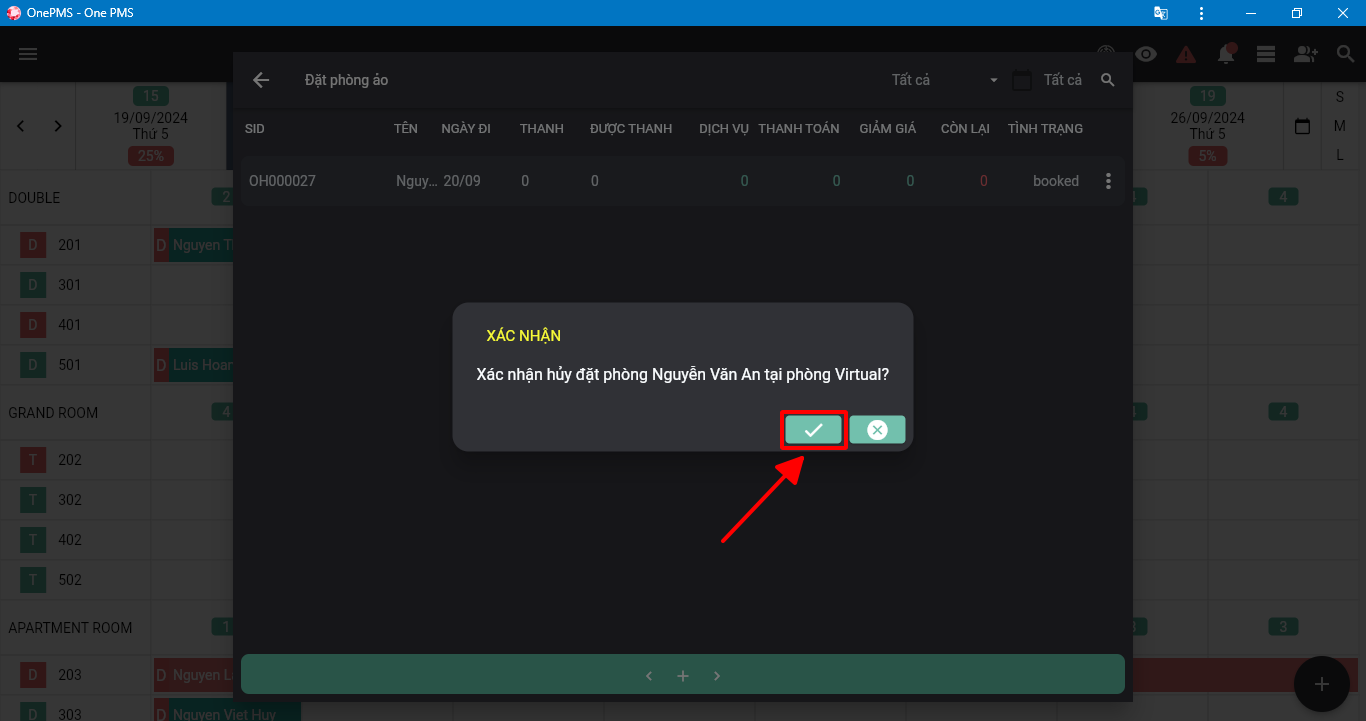This screenshot has height=721, width=1366.
Task: Click the TÌNH TRẠNG column header
Action: pyautogui.click(x=1045, y=129)
